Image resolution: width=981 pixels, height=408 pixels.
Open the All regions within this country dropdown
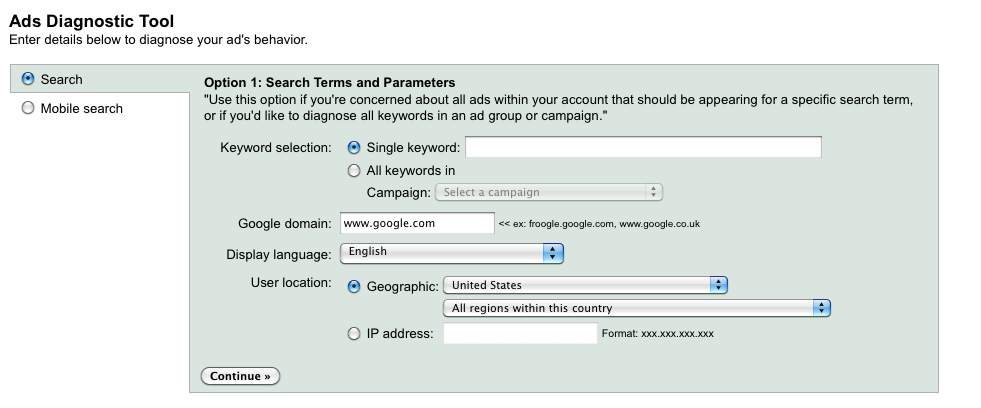pyautogui.click(x=636, y=308)
